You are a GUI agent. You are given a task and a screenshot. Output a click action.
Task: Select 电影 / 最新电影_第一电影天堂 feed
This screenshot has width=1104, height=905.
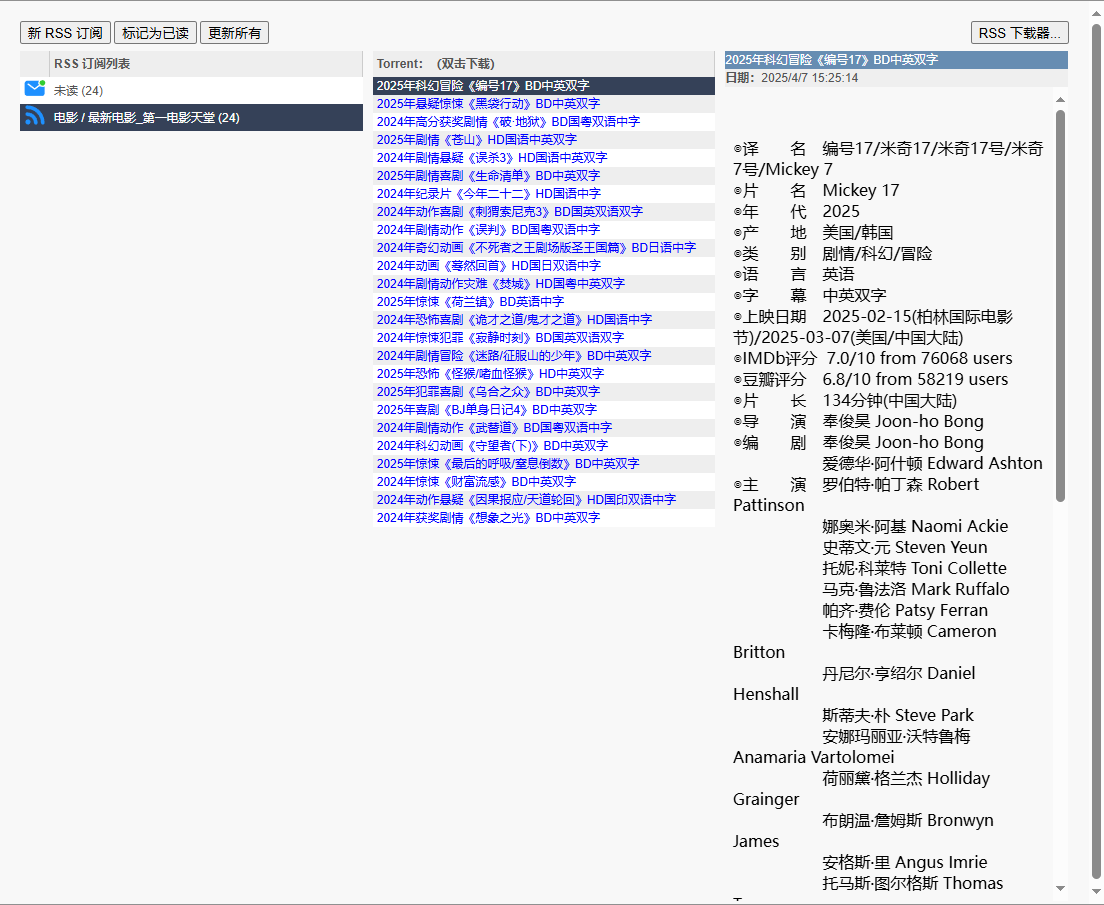tap(146, 118)
